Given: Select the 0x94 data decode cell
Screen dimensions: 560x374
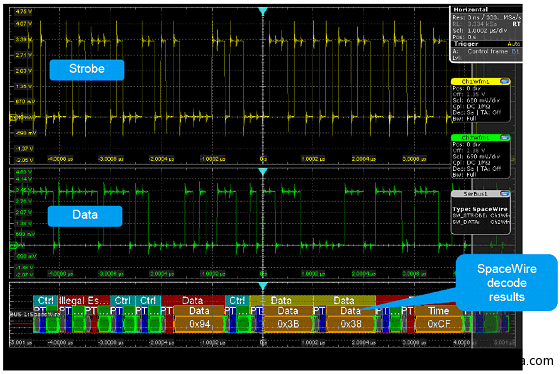Looking at the screenshot, I should coord(199,324).
